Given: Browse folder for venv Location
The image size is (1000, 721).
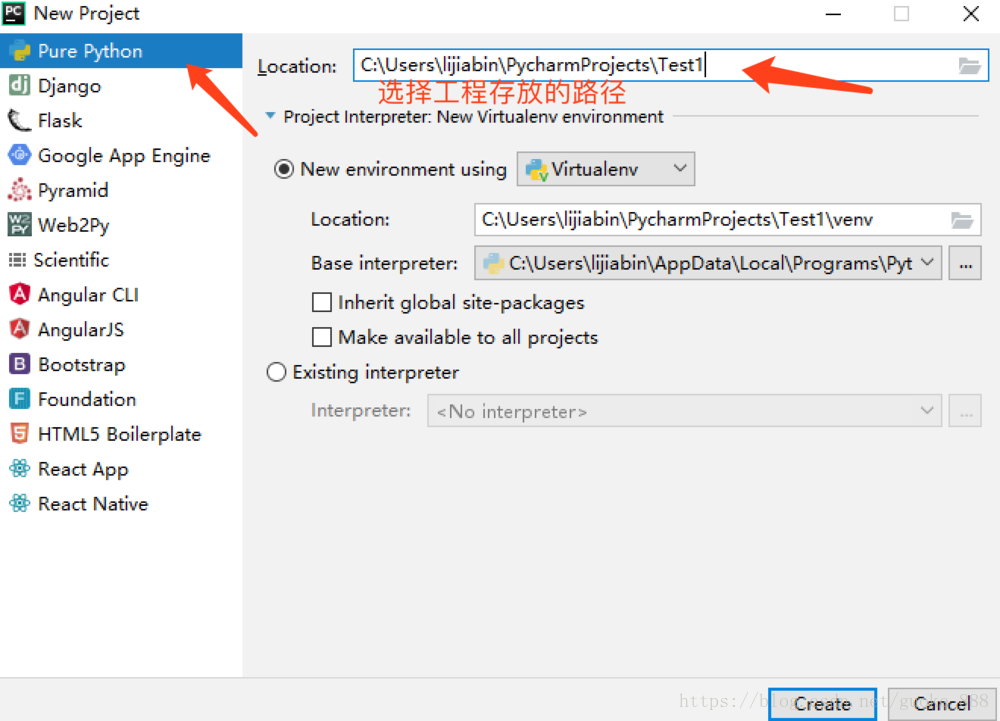Looking at the screenshot, I should coord(962,220).
